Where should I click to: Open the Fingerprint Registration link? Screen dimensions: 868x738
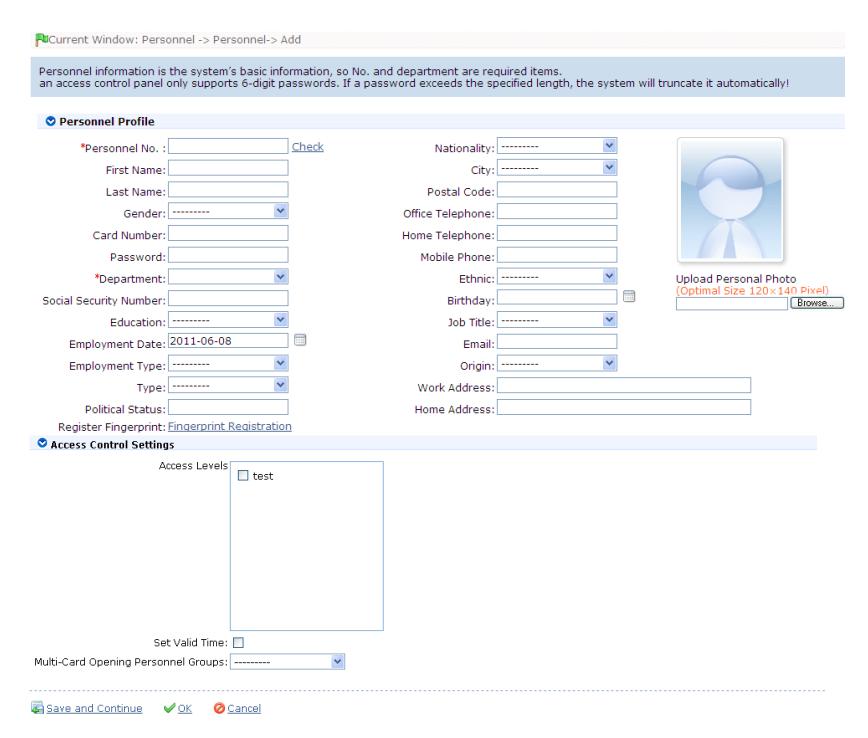point(230,426)
